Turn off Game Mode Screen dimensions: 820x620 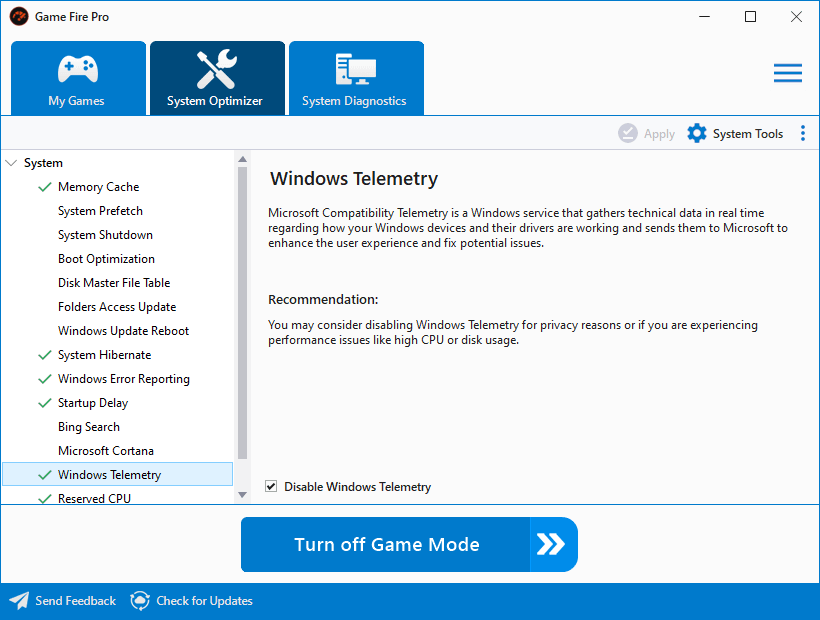[x=409, y=545]
